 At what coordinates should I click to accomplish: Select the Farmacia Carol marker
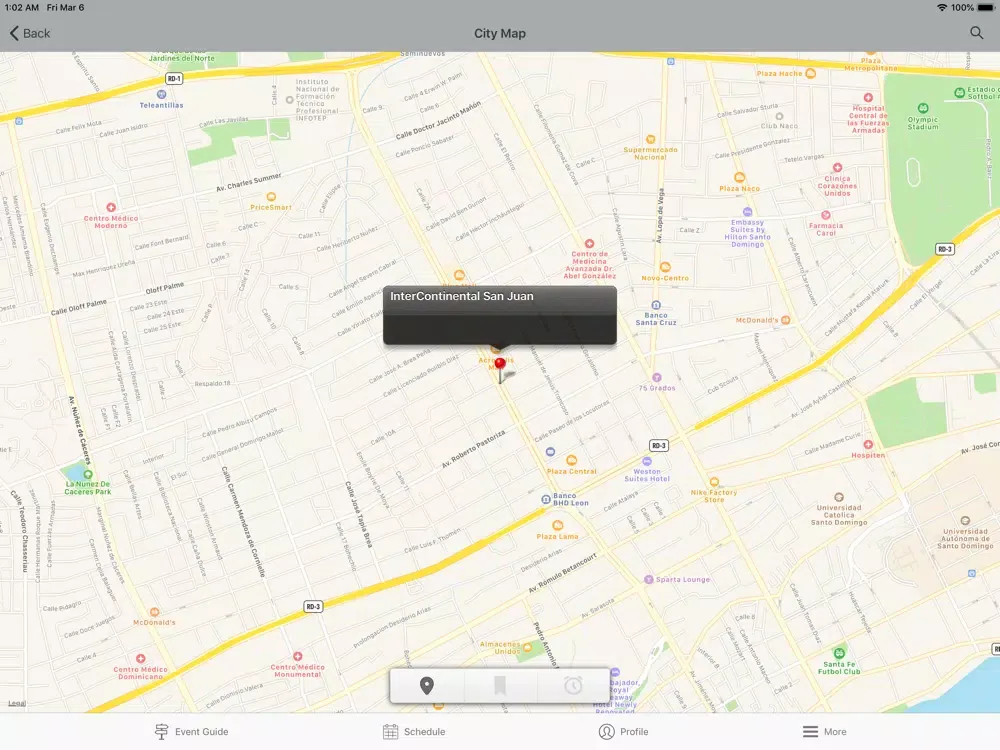pos(826,215)
